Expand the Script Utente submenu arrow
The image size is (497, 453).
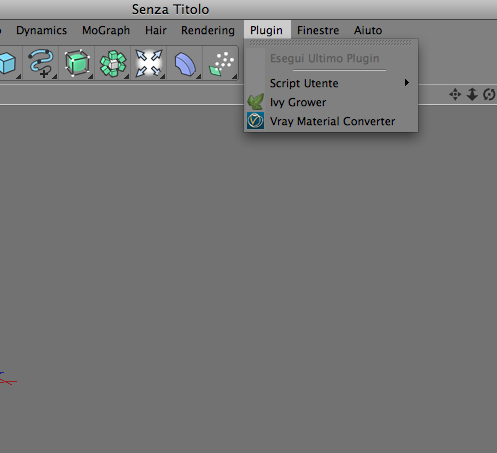pyautogui.click(x=407, y=83)
